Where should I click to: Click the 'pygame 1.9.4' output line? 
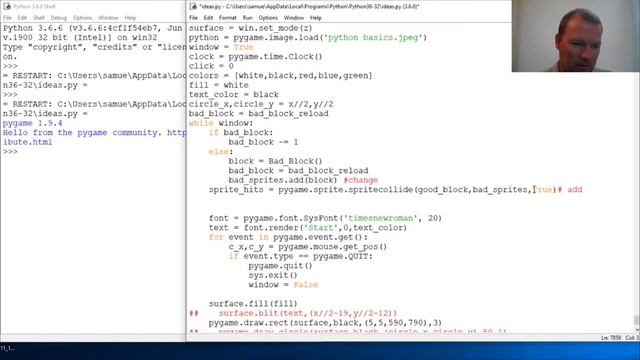pos(33,123)
